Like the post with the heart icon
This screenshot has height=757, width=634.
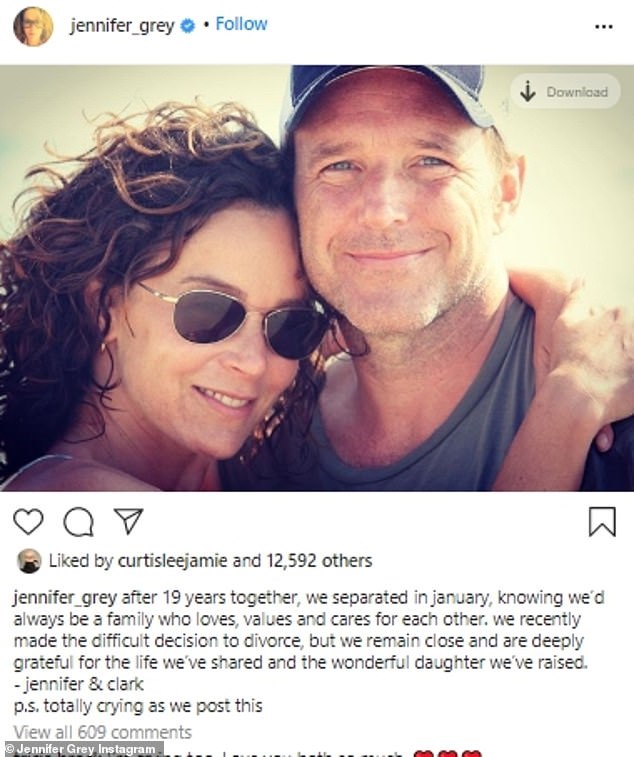point(29,521)
